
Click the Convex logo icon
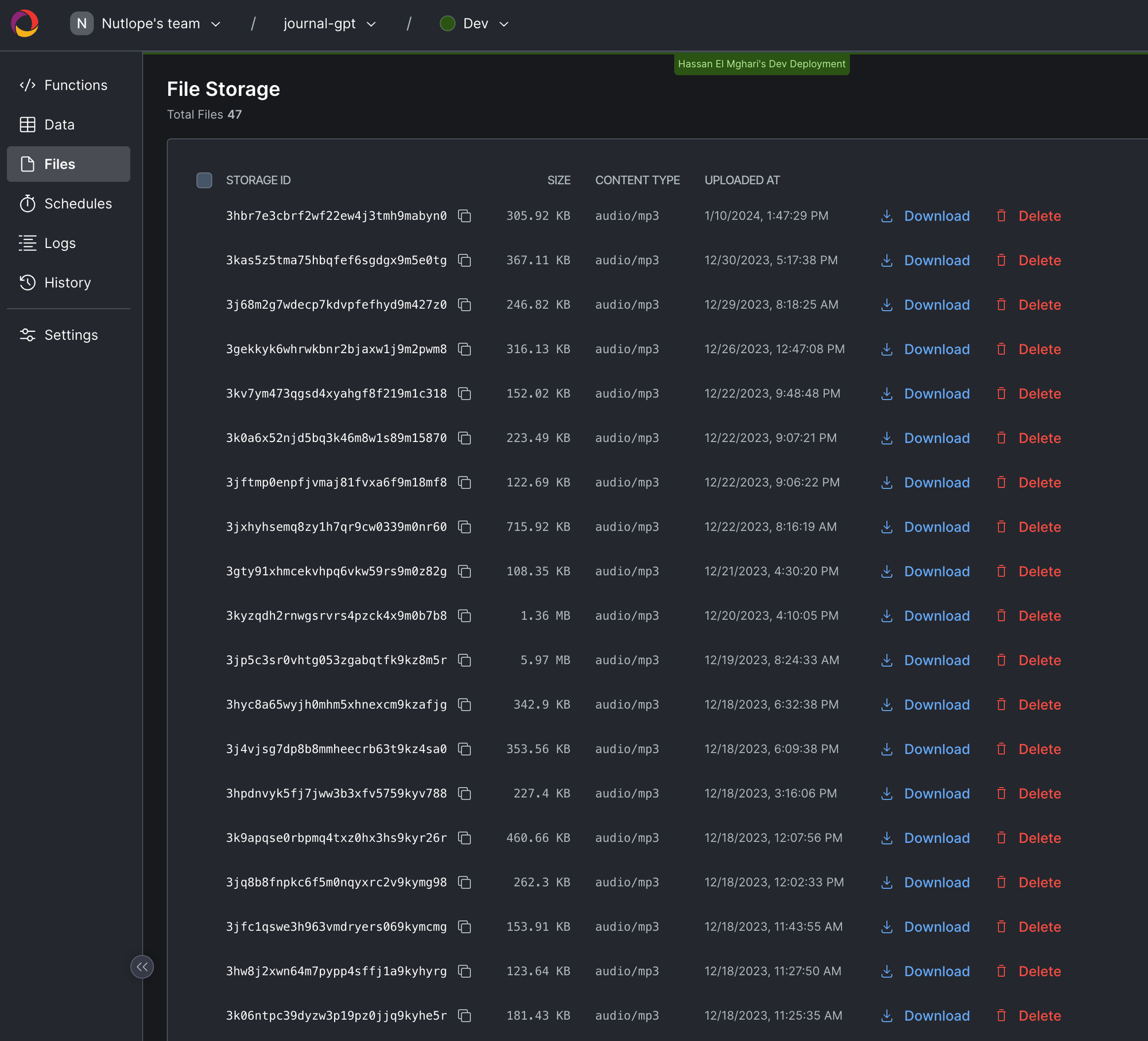[x=25, y=24]
